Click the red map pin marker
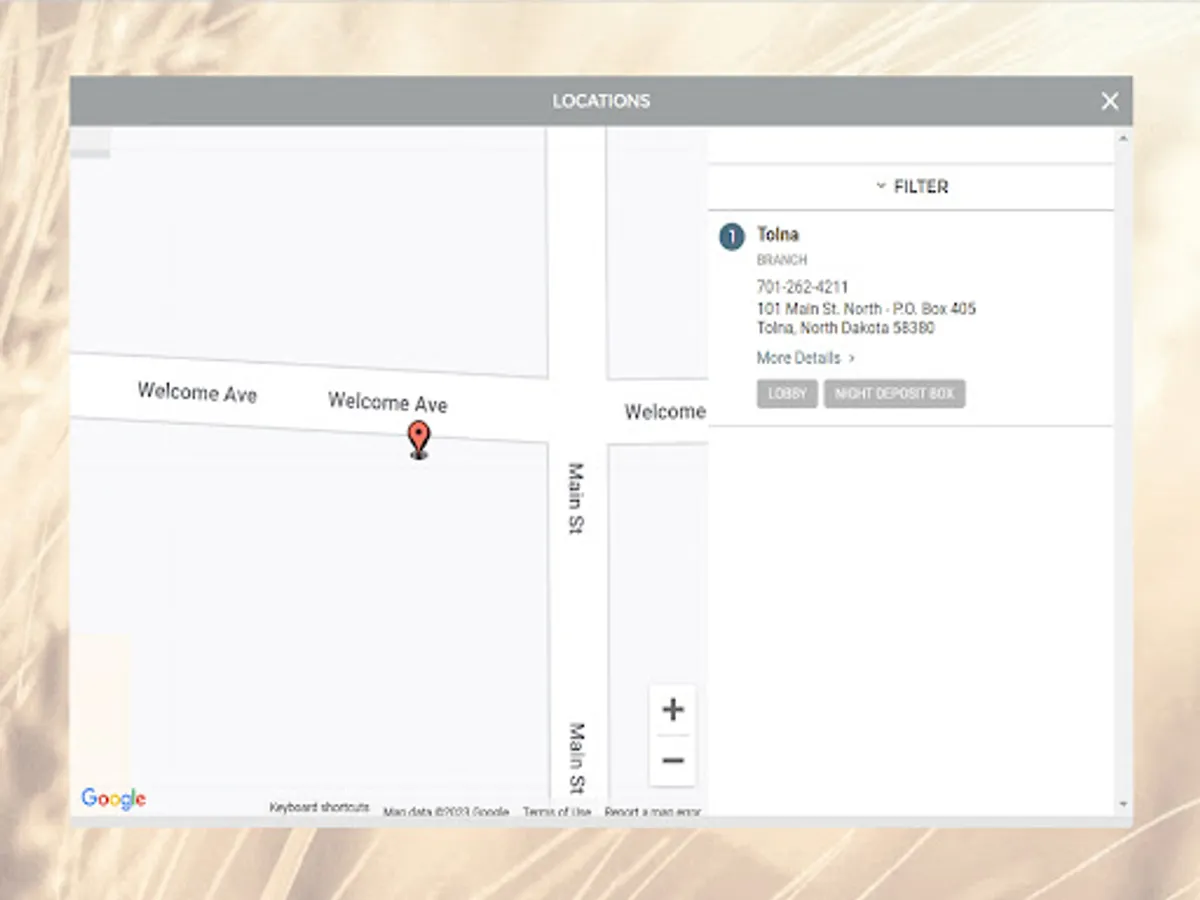 (418, 440)
